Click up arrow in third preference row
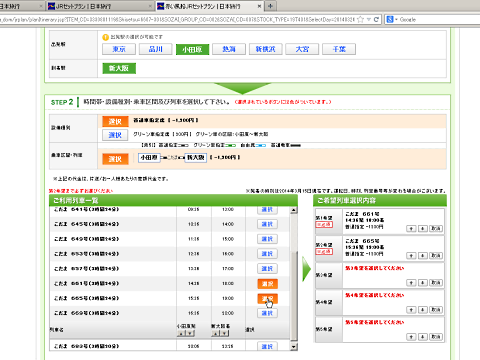This screenshot has width=480, height=360. coord(411,283)
